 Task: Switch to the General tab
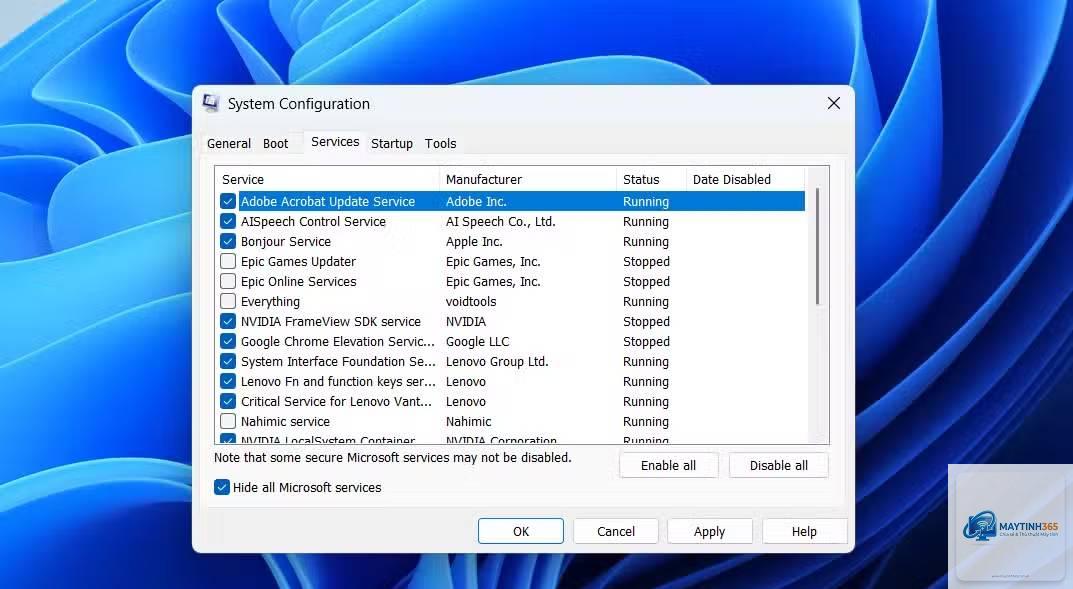[229, 144]
